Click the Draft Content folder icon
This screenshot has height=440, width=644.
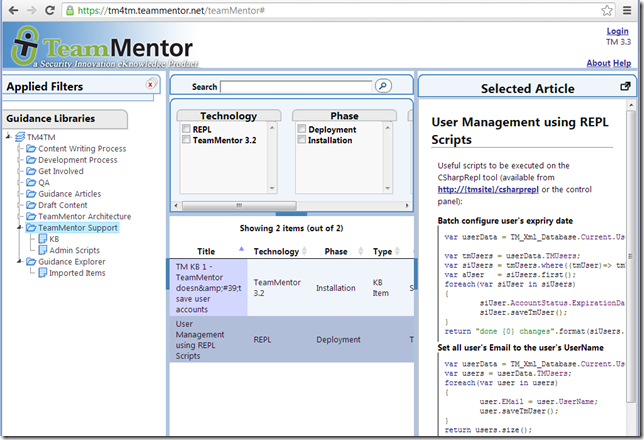(x=31, y=205)
